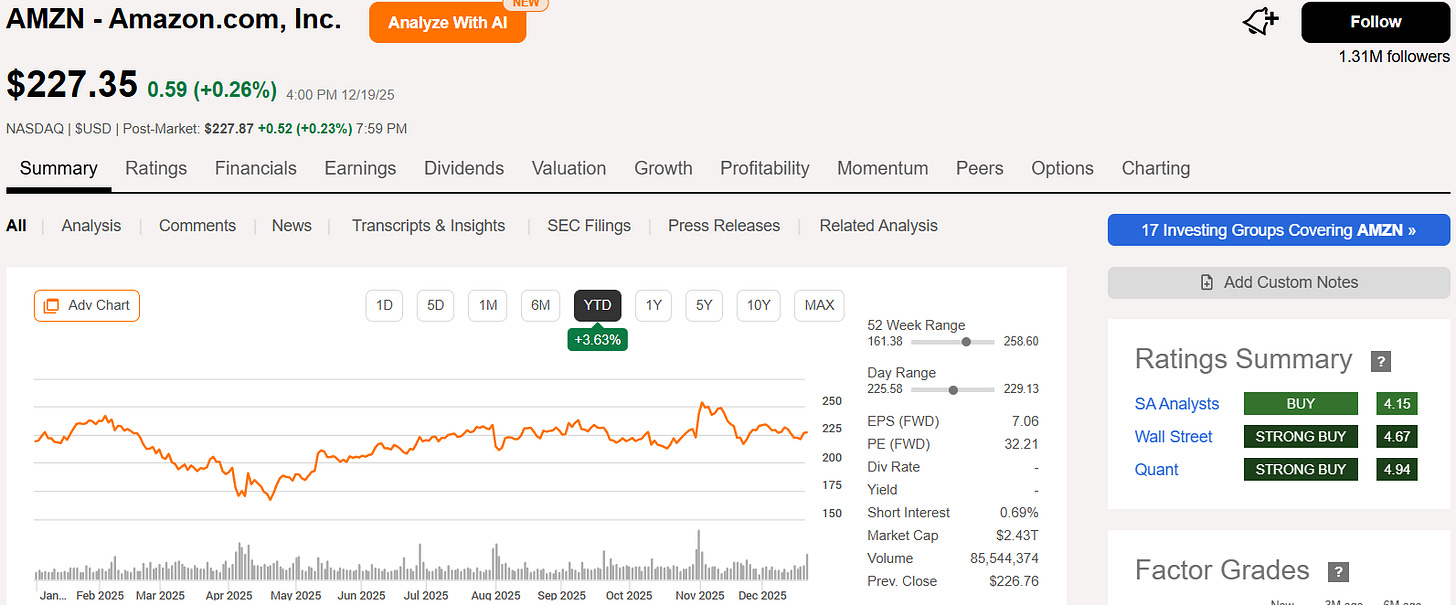Go to the Options tab
This screenshot has width=1456, height=605.
(1063, 168)
